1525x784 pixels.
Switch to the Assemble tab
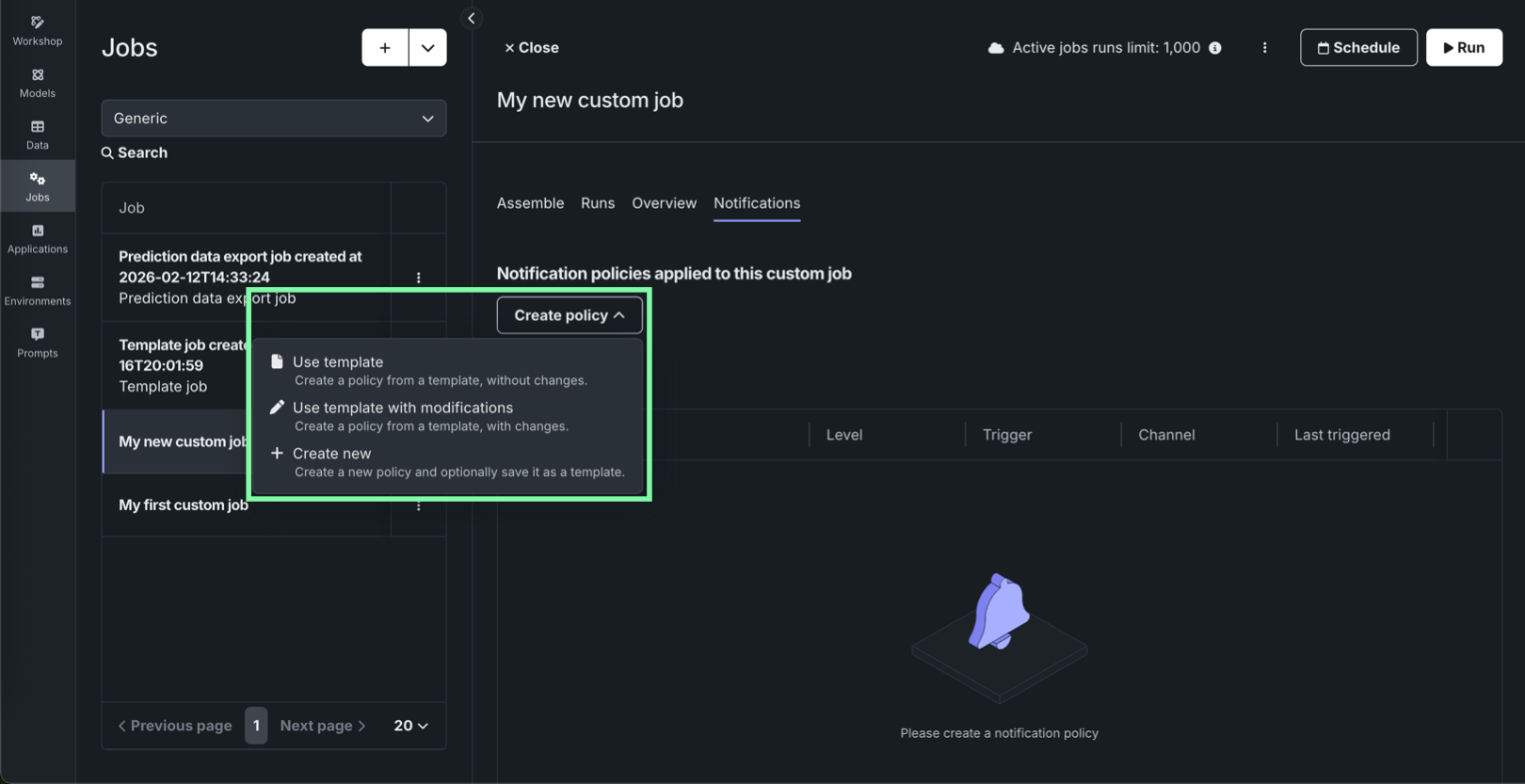point(530,203)
